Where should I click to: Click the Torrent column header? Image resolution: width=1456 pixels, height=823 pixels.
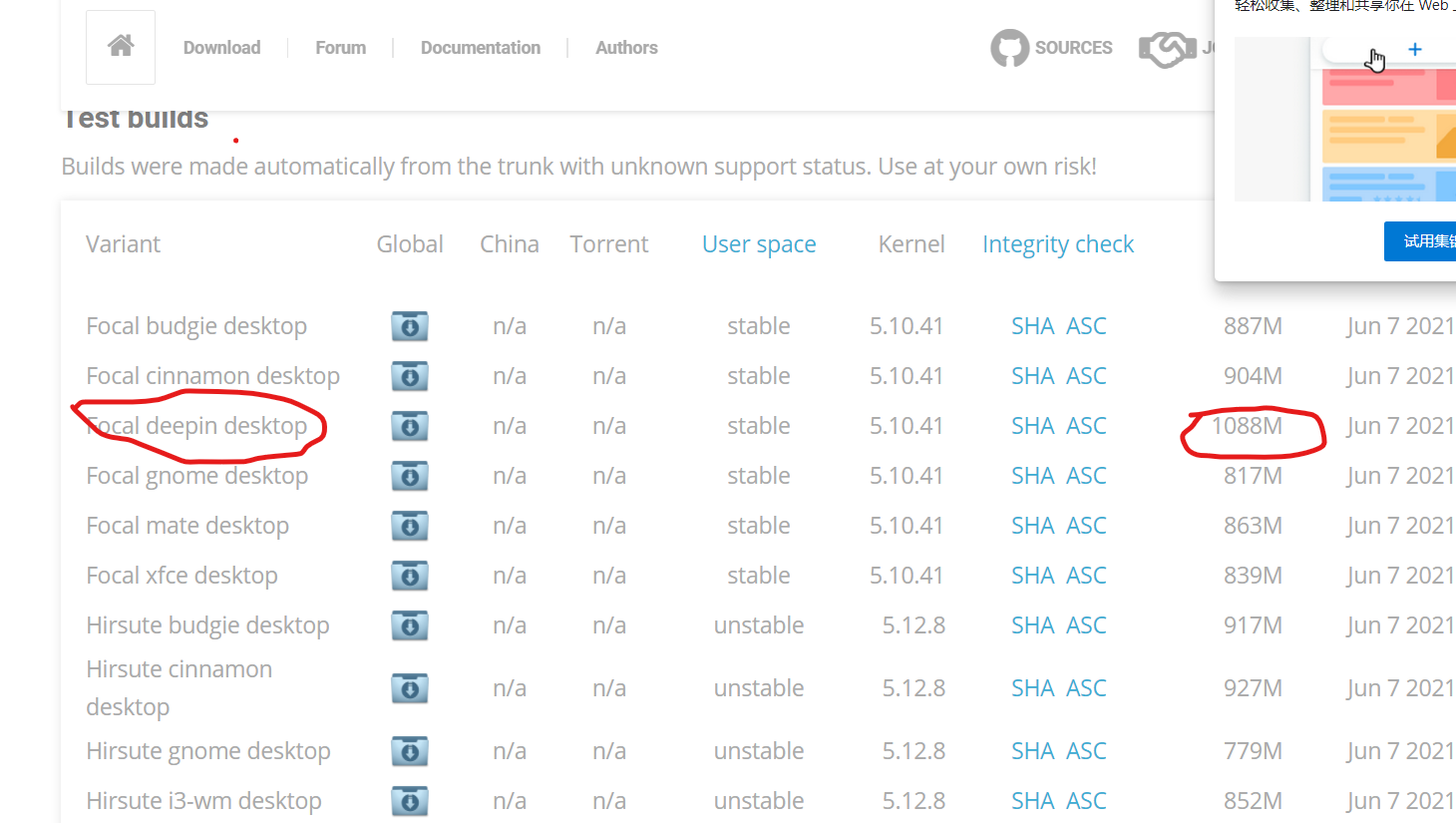[609, 244]
